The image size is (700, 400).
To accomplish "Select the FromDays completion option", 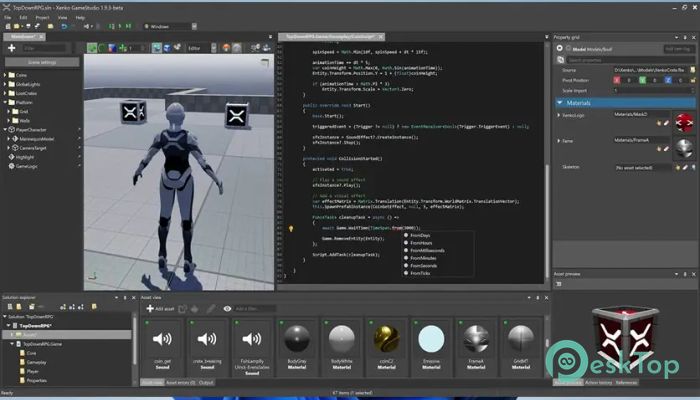I will [420, 235].
